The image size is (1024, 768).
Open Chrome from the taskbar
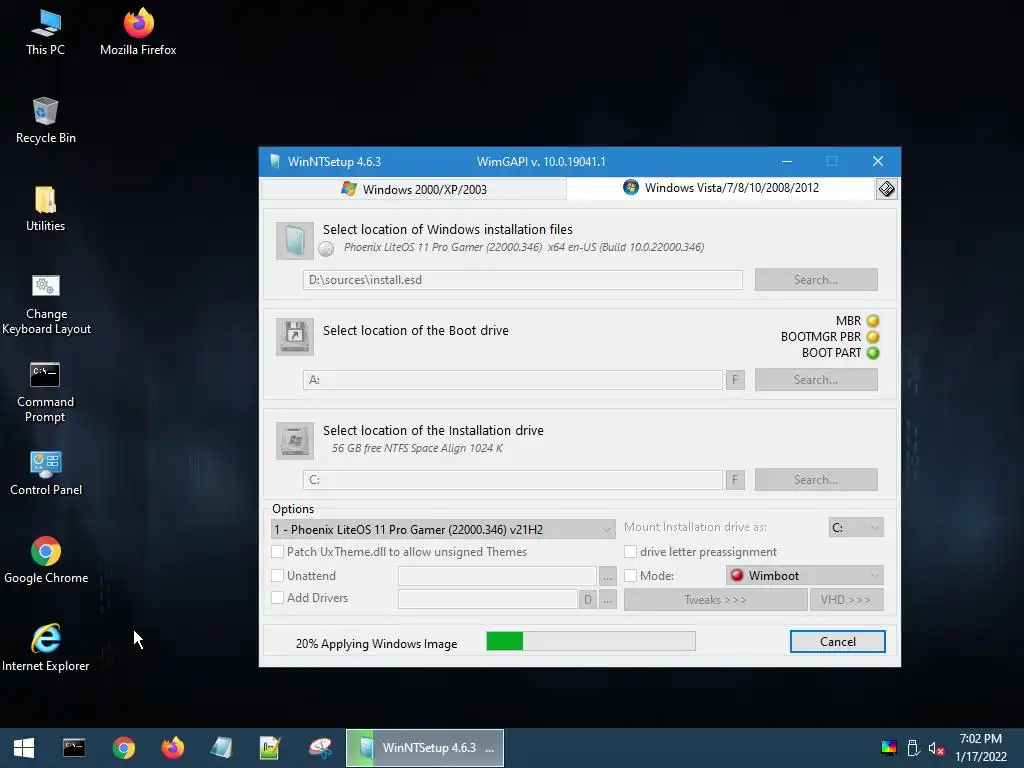pos(123,748)
